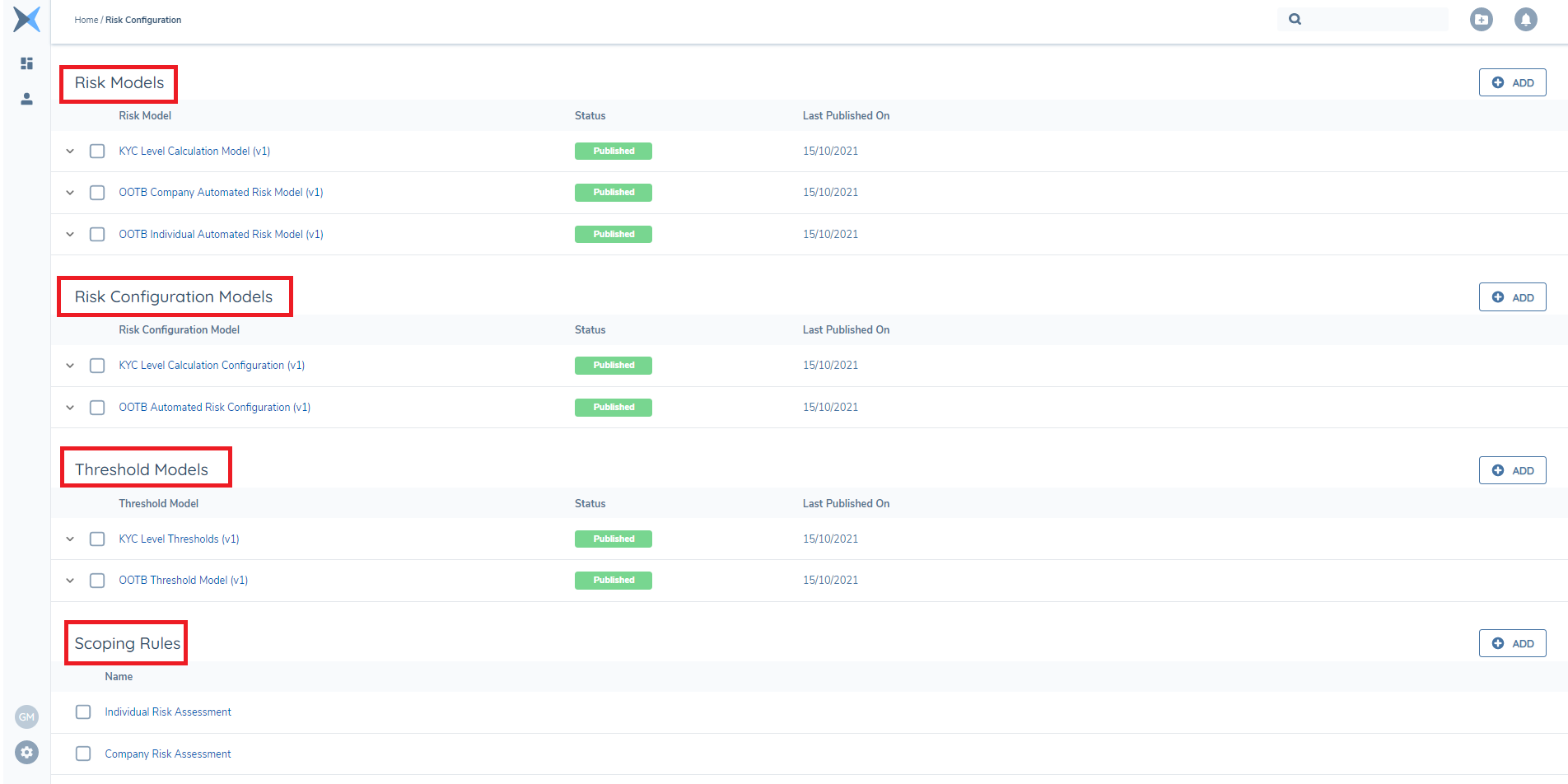
Task: Expand OOTB Company Automated Risk Model row
Action: click(70, 193)
